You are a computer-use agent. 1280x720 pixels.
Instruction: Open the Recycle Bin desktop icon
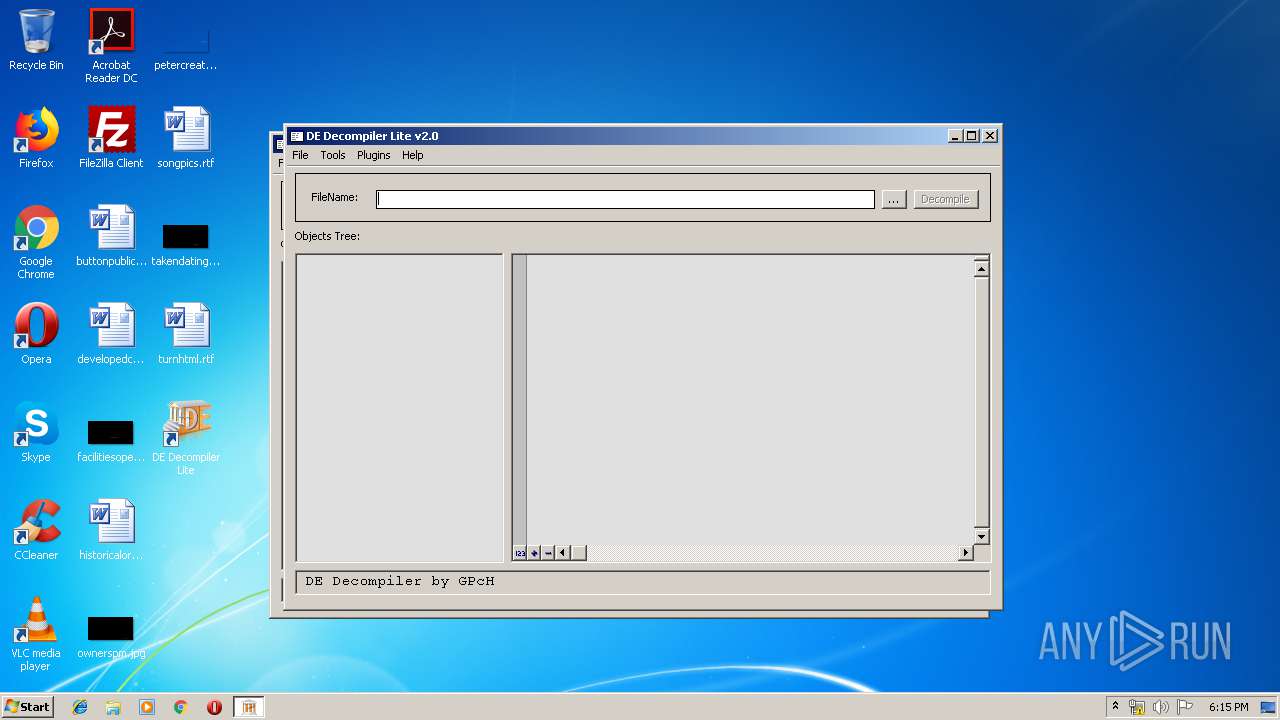[x=36, y=40]
